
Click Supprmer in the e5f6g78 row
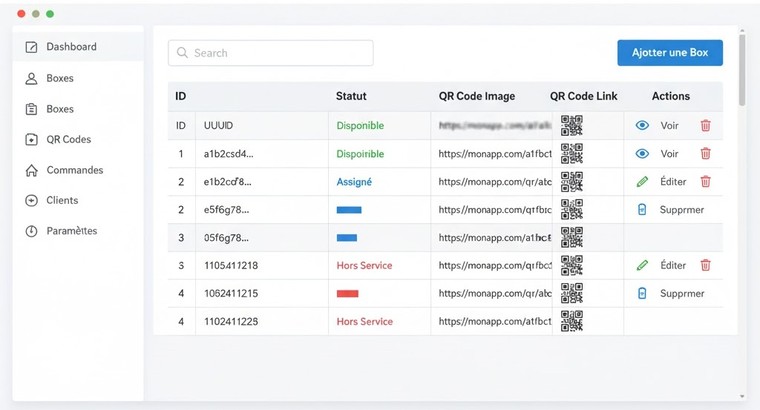pos(681,210)
